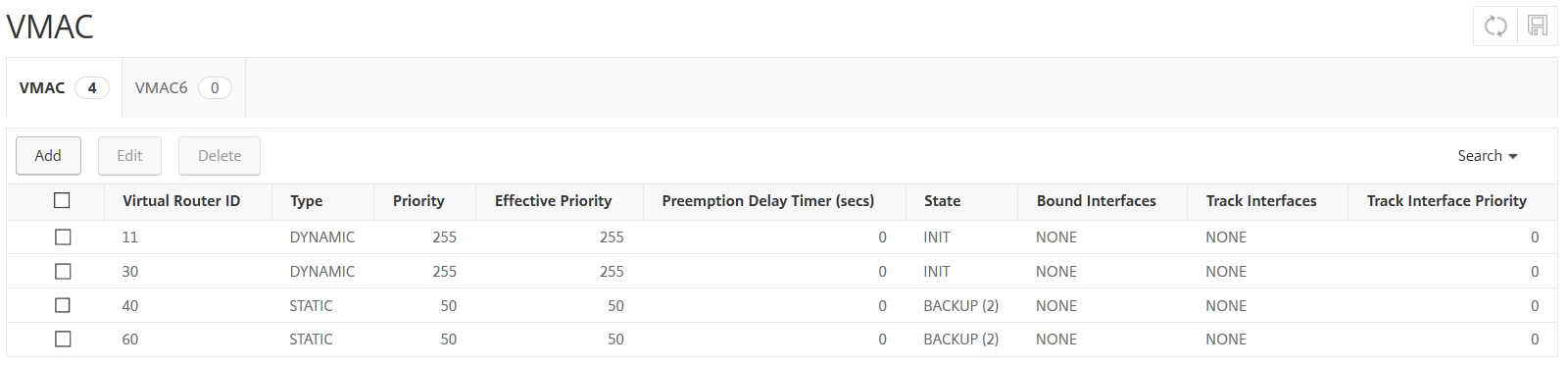Switch to the VMAC6 tab
1568x367 pixels.
tap(183, 87)
